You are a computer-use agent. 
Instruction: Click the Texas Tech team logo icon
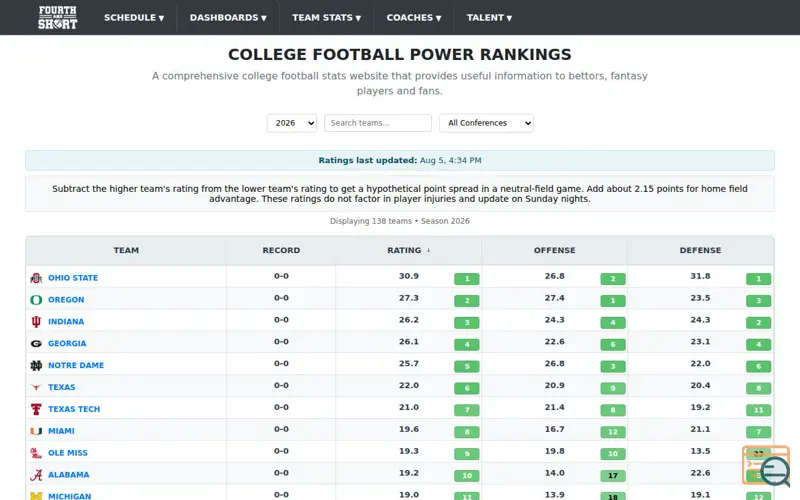coord(36,409)
